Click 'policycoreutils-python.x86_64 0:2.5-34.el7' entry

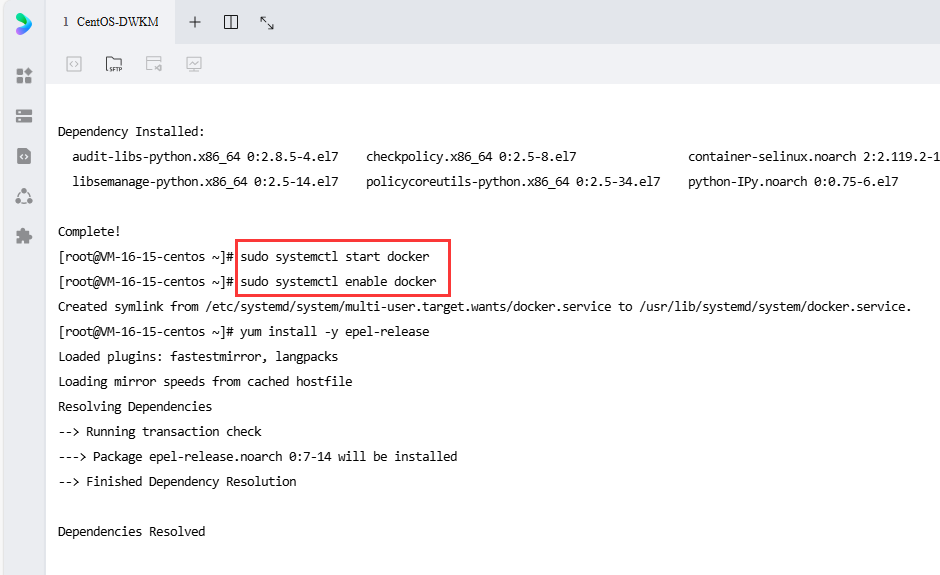(x=513, y=182)
